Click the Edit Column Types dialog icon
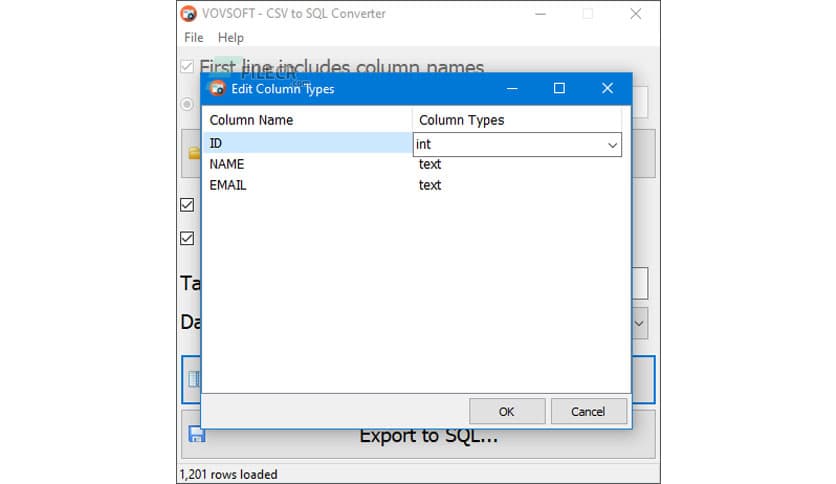Image resolution: width=836 pixels, height=484 pixels. coord(217,88)
